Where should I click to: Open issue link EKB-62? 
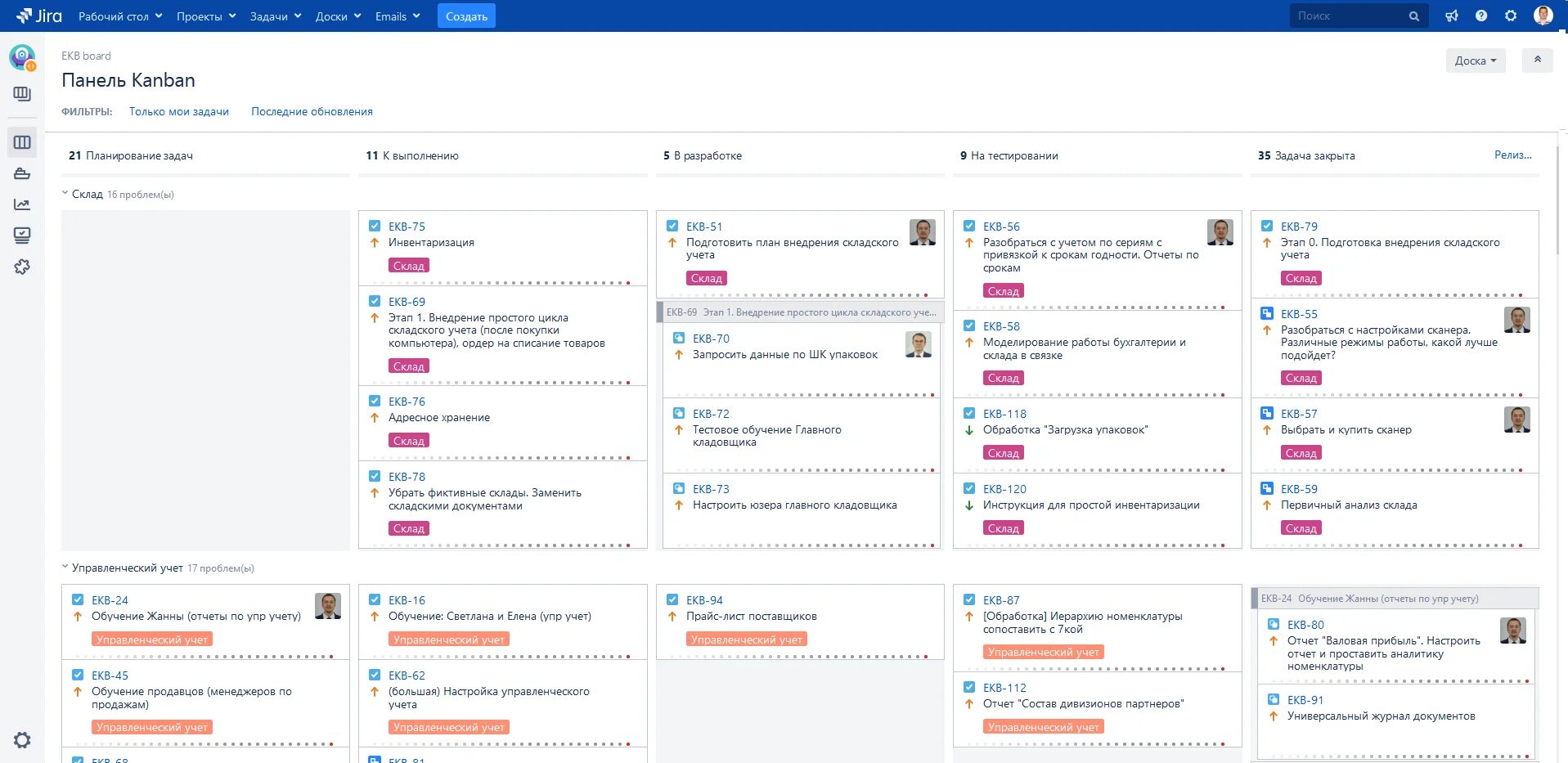tap(407, 675)
